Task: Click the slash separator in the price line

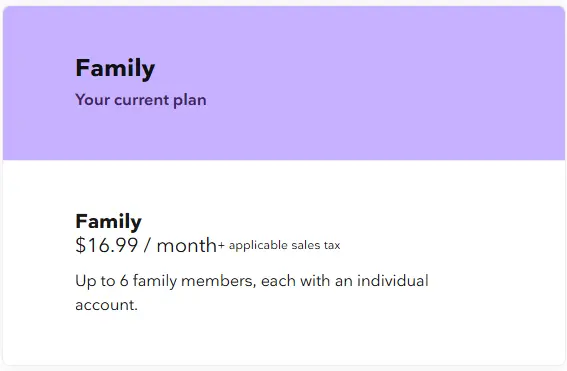Action: click(147, 245)
